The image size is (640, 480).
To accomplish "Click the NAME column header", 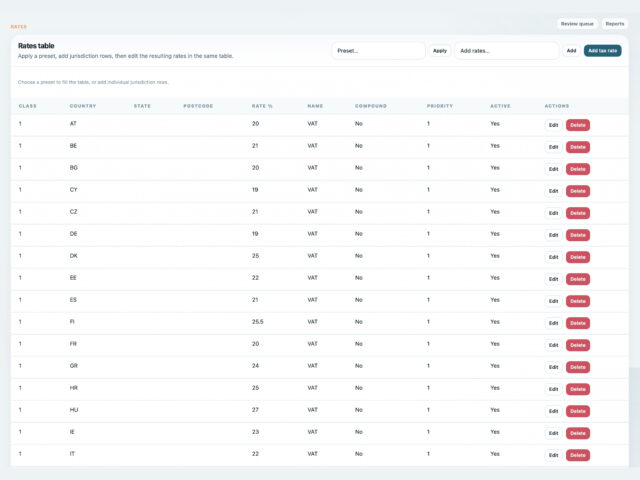I will [x=315, y=106].
